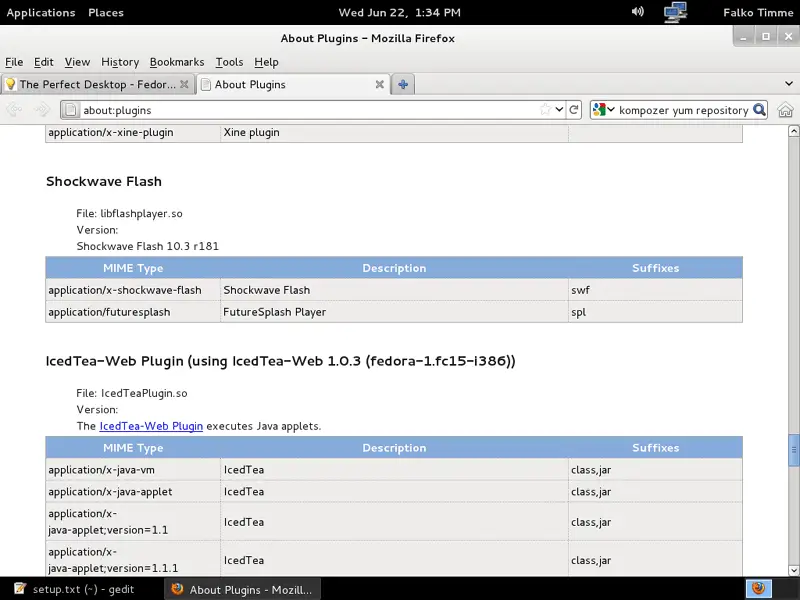
Task: Reload the about:plugins page
Action: point(574,110)
